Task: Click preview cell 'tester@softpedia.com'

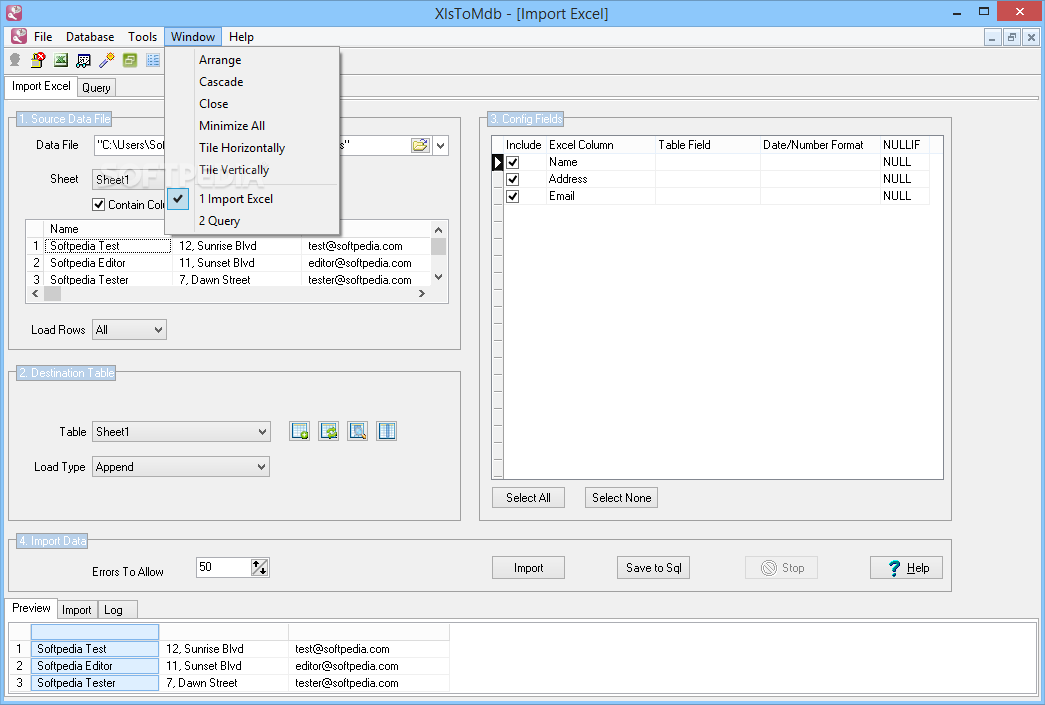Action: point(369,683)
